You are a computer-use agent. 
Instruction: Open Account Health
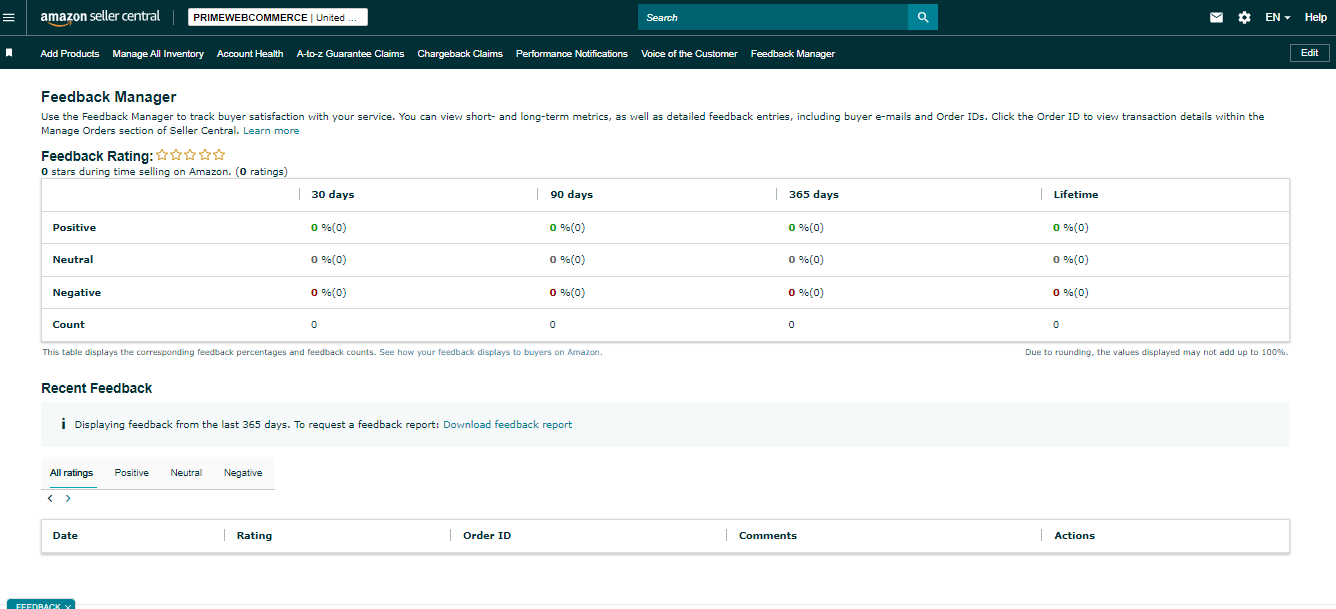(250, 54)
